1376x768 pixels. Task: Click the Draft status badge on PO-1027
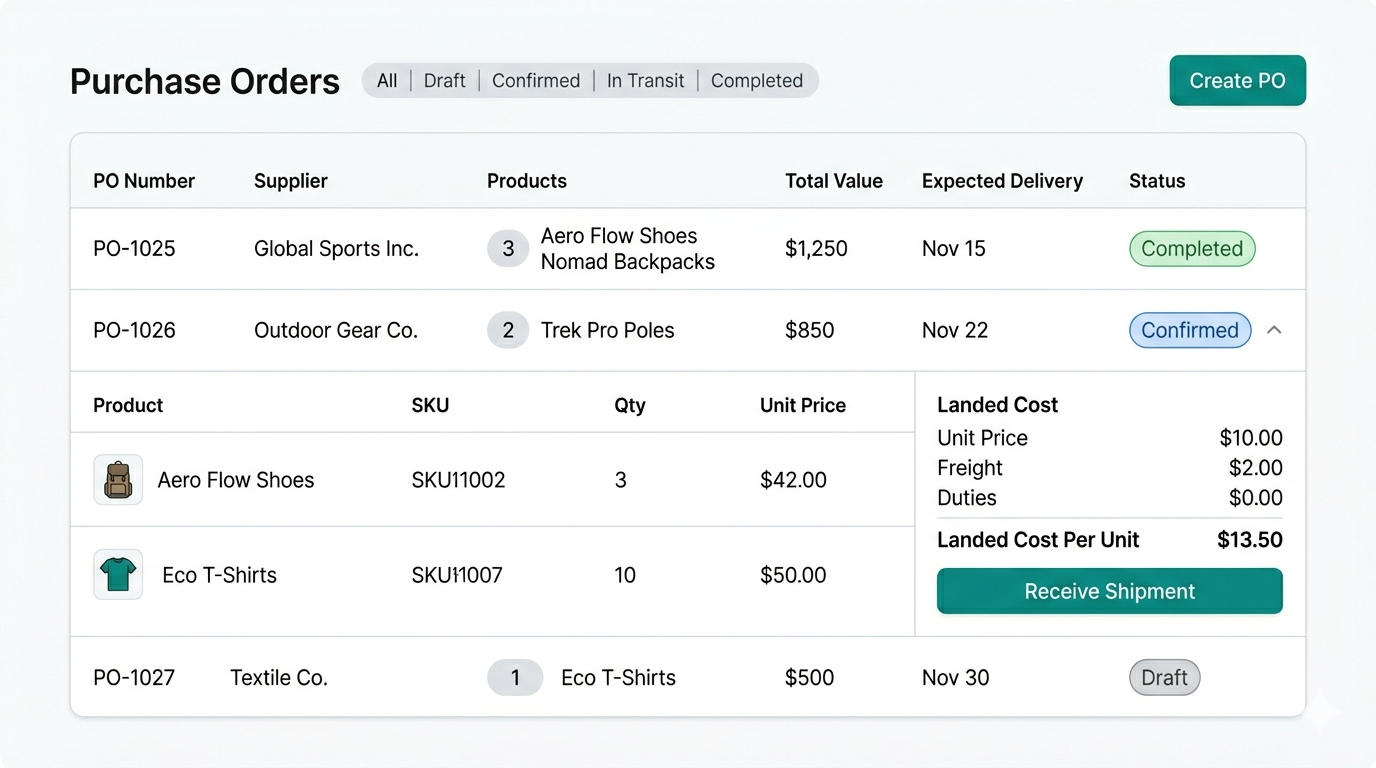click(x=1164, y=678)
